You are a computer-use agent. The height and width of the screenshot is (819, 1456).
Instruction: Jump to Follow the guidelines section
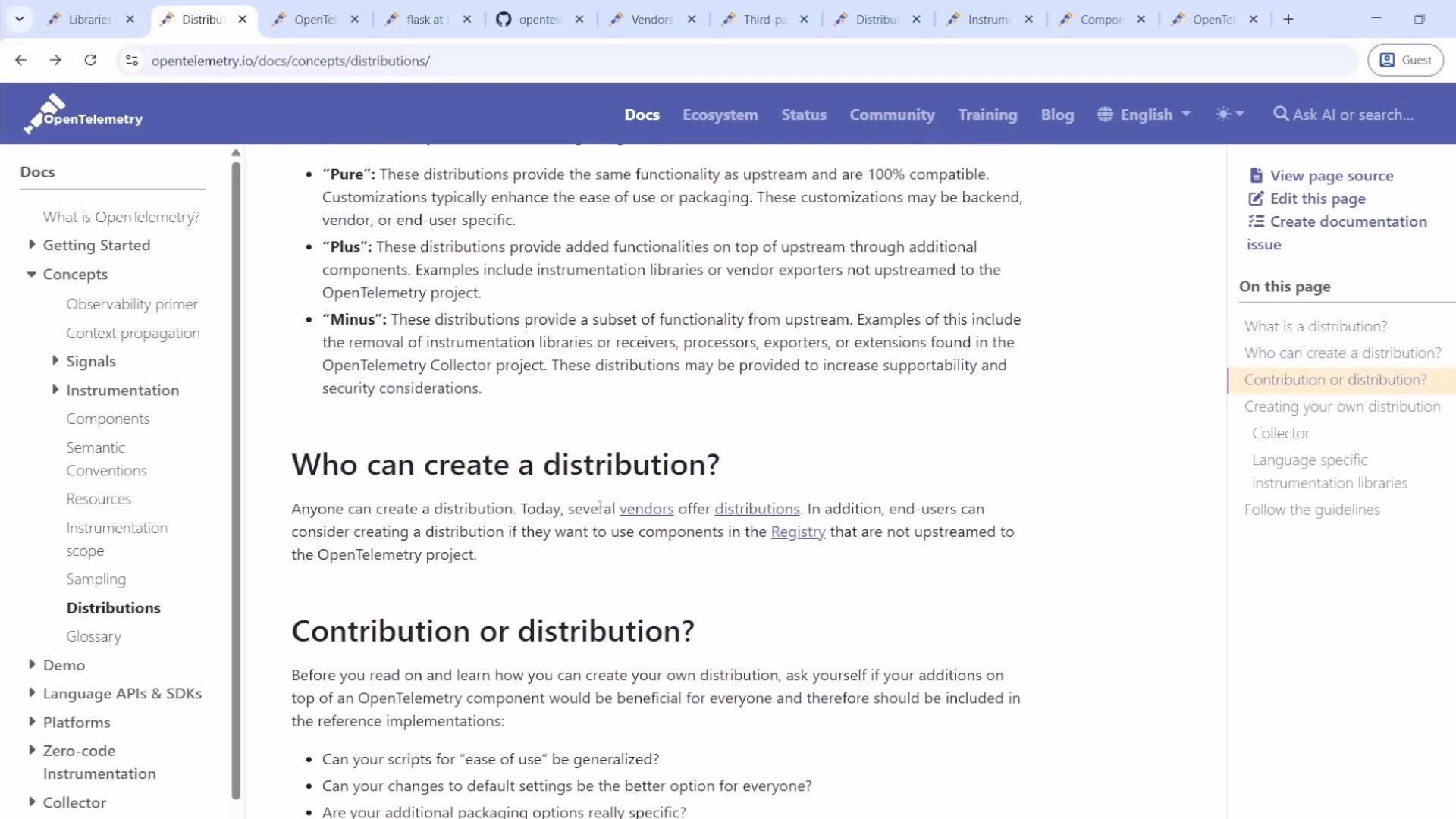pos(1311,510)
